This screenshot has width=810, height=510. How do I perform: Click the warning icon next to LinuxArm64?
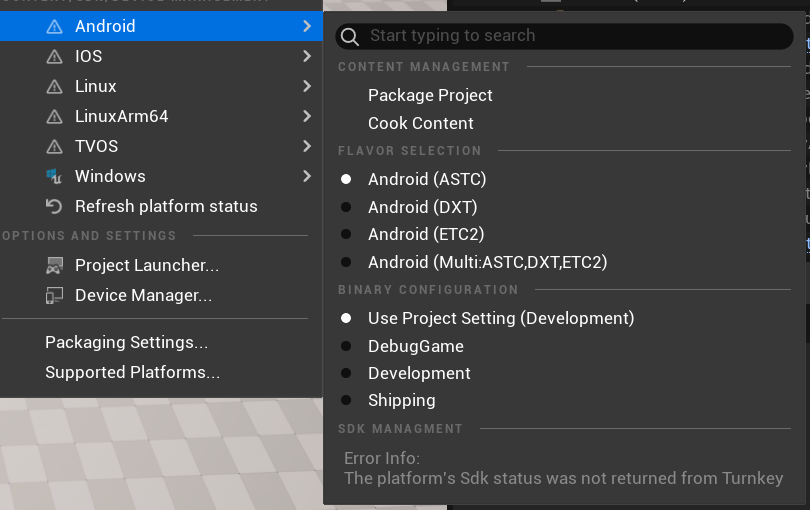[54, 116]
